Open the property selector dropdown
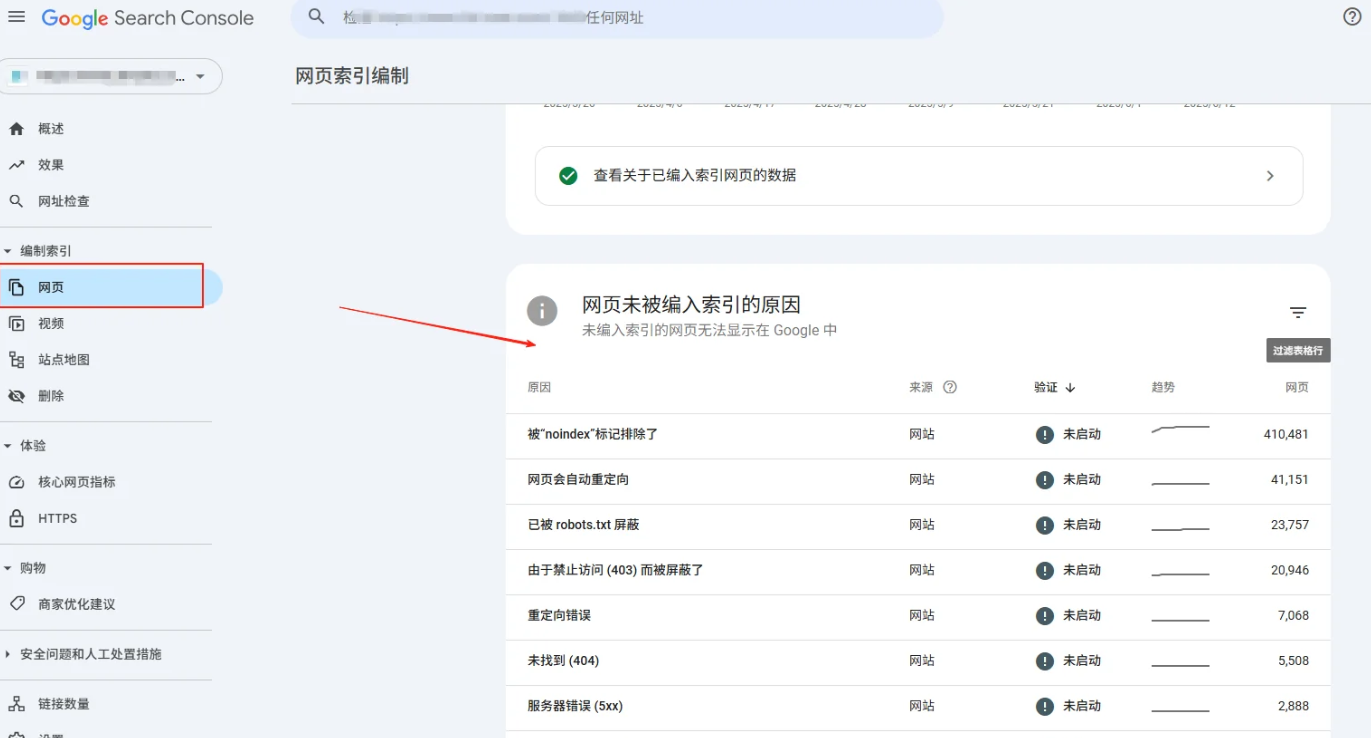This screenshot has width=1371, height=738. tap(200, 76)
